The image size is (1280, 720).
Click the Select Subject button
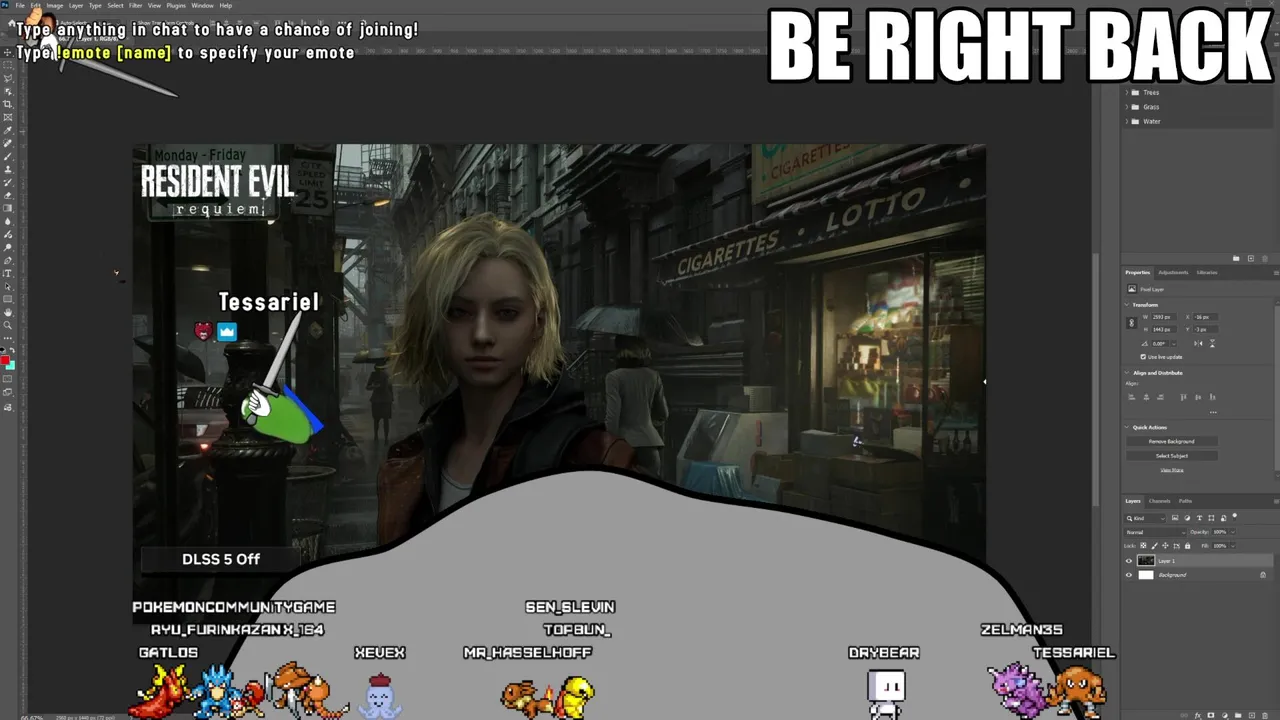point(1172,456)
